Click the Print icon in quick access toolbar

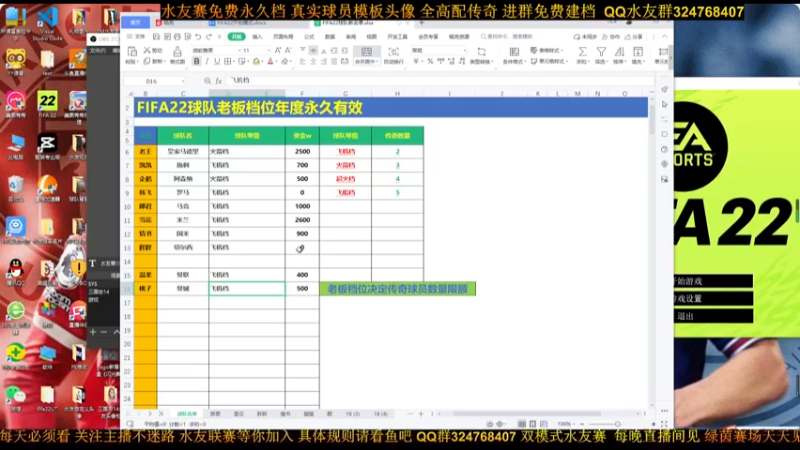point(177,37)
